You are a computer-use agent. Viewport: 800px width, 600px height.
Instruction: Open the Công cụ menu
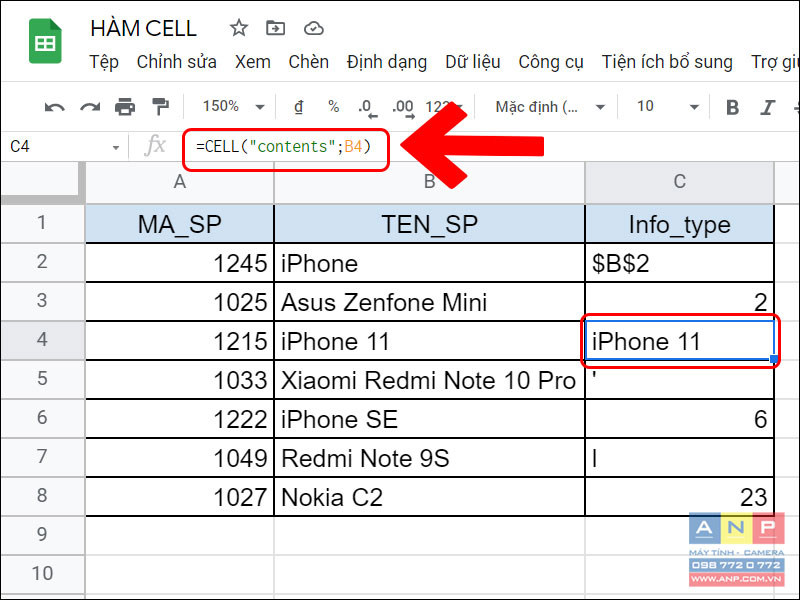[551, 62]
